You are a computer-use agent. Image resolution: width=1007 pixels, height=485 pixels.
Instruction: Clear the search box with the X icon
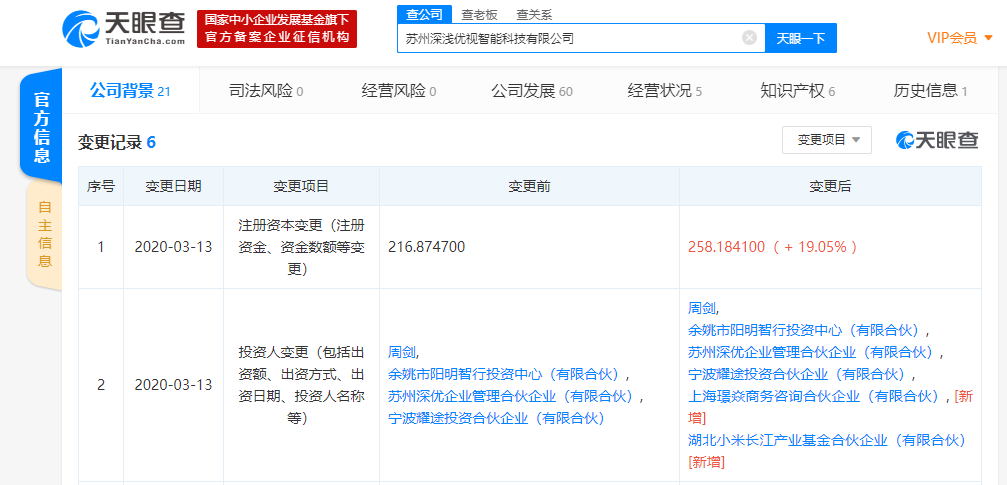pos(749,38)
